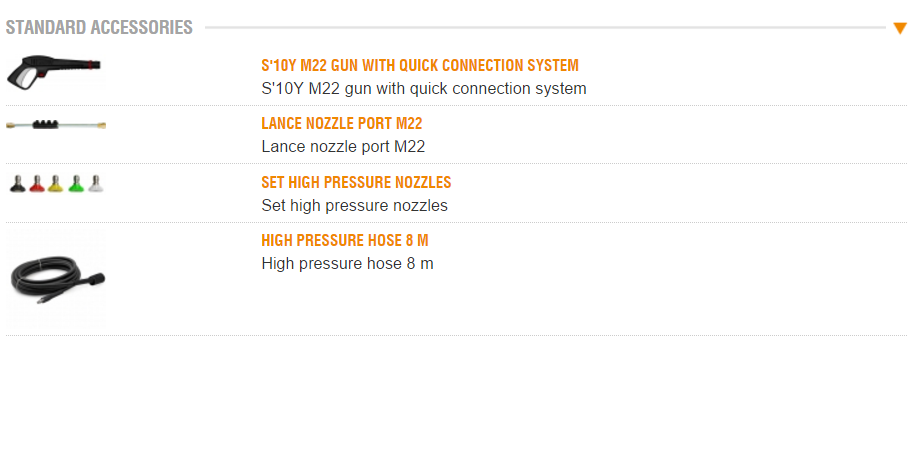The width and height of the screenshot is (908, 468).
Task: Open the S'10Y M22 gun image
Action: [53, 73]
